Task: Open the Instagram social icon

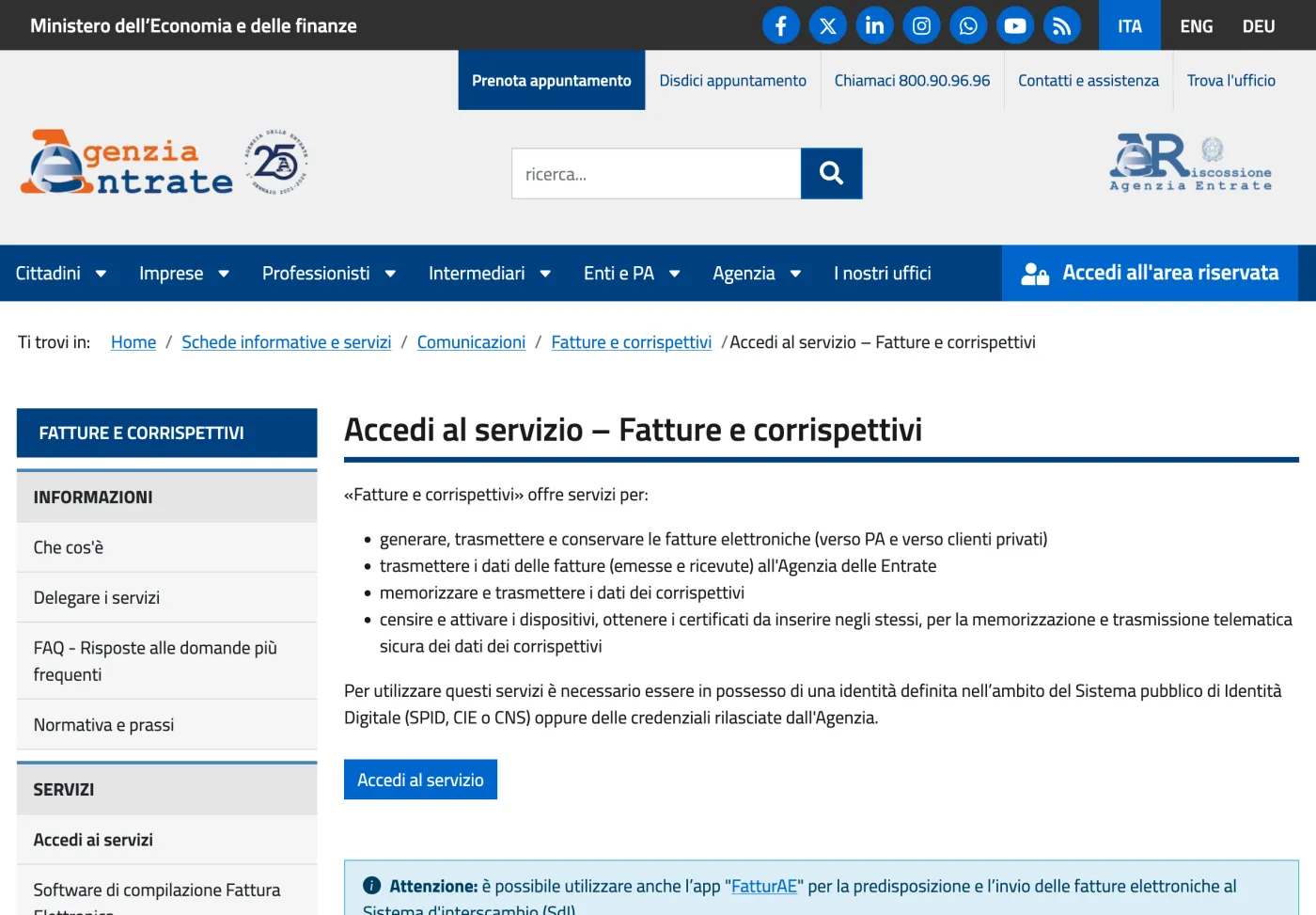Action: pyautogui.click(x=921, y=25)
